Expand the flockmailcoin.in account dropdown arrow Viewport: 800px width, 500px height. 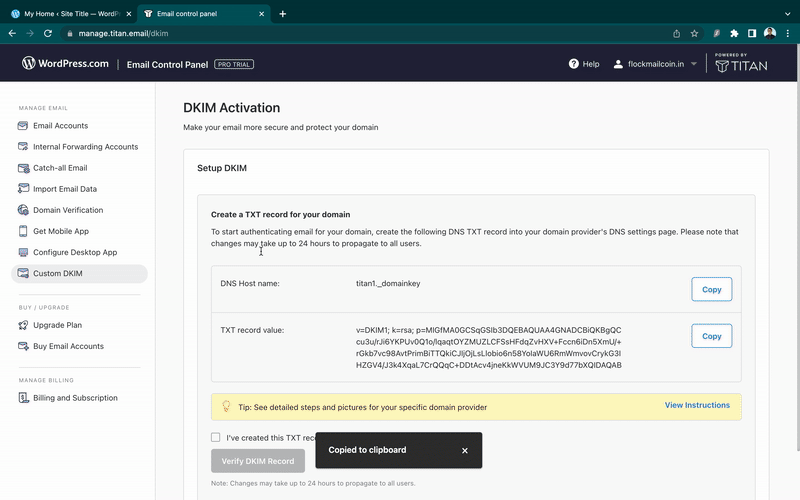(x=693, y=64)
